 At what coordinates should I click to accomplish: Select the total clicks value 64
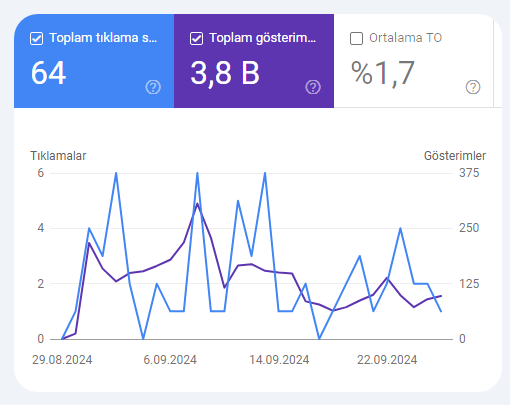click(49, 73)
